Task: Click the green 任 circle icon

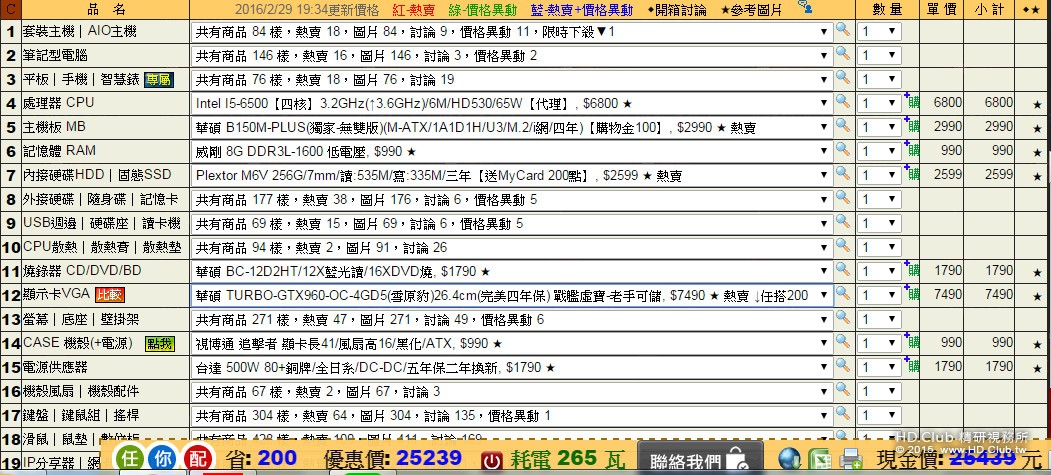Action: click(x=129, y=459)
